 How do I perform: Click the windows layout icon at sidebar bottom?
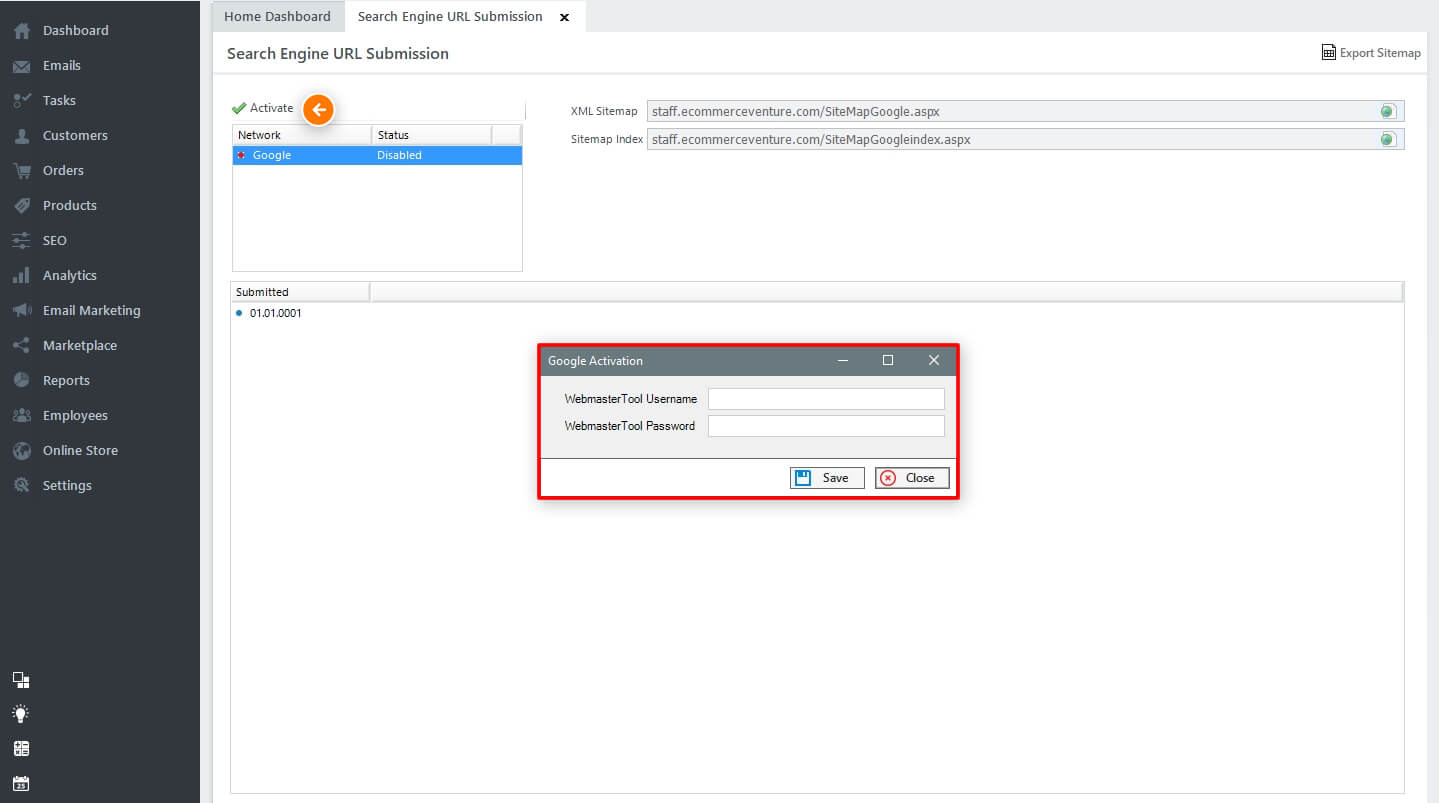tap(21, 681)
